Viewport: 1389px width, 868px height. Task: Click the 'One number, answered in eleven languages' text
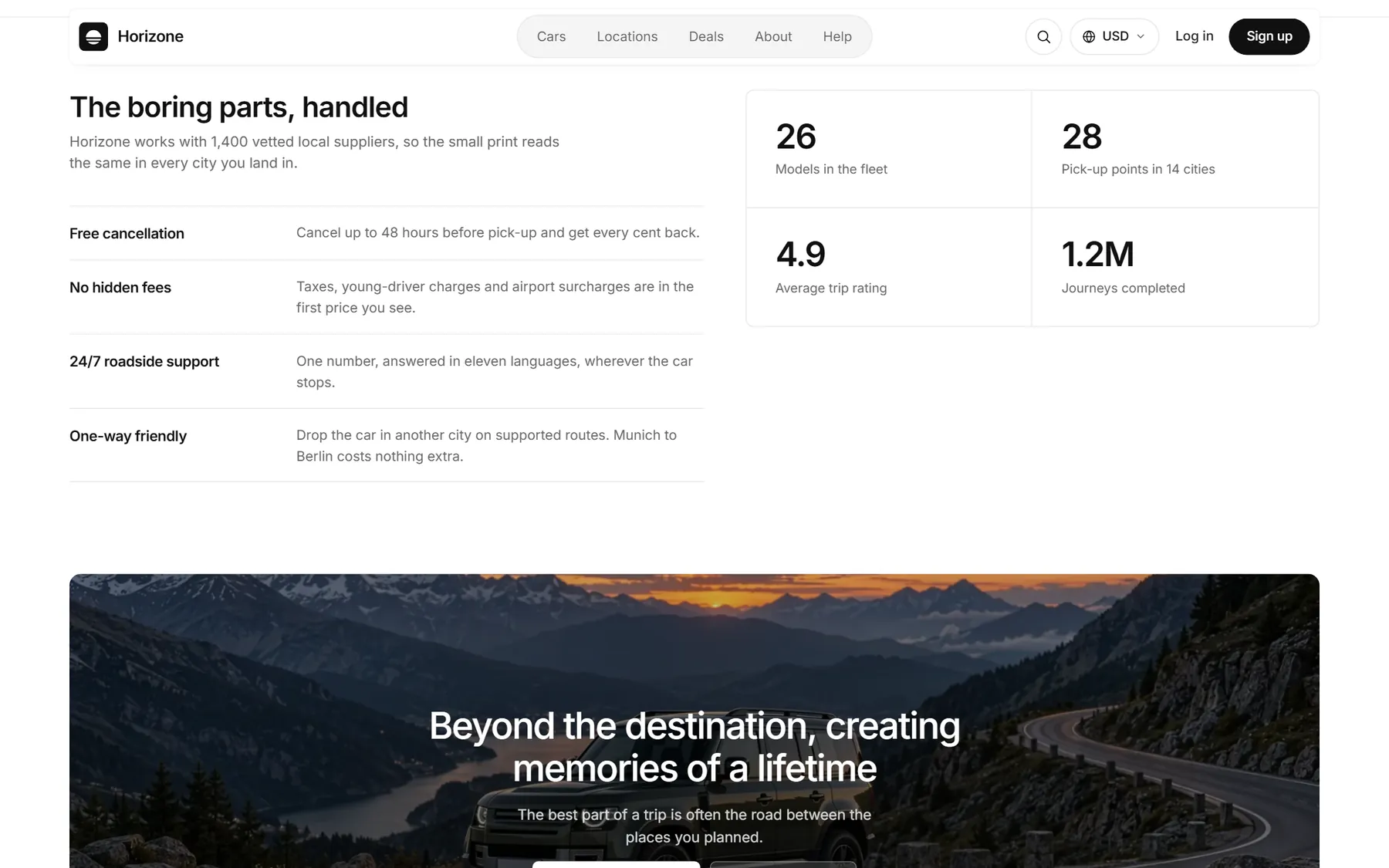click(495, 372)
